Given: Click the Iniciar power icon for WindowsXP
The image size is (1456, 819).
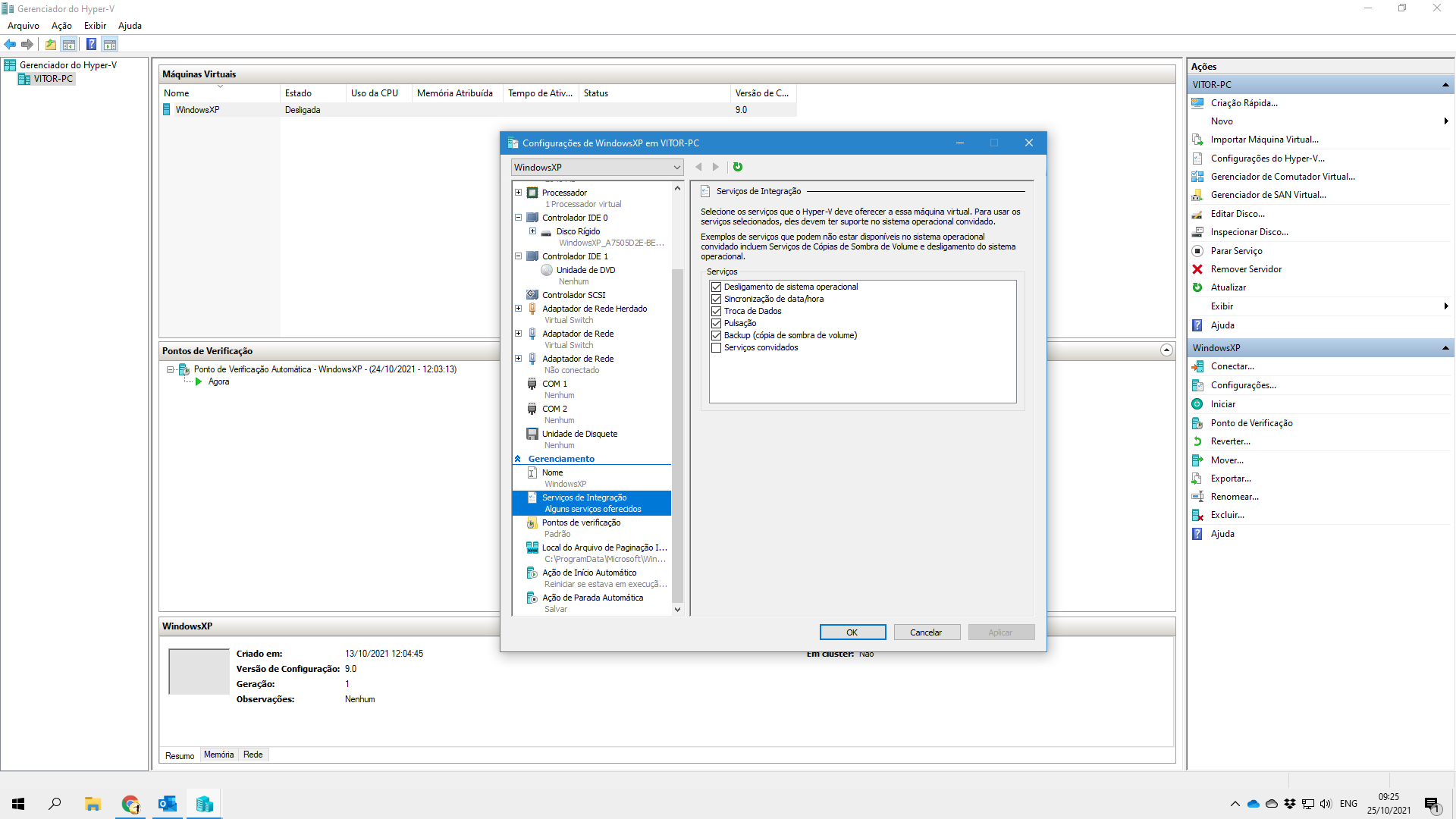Looking at the screenshot, I should [1197, 404].
